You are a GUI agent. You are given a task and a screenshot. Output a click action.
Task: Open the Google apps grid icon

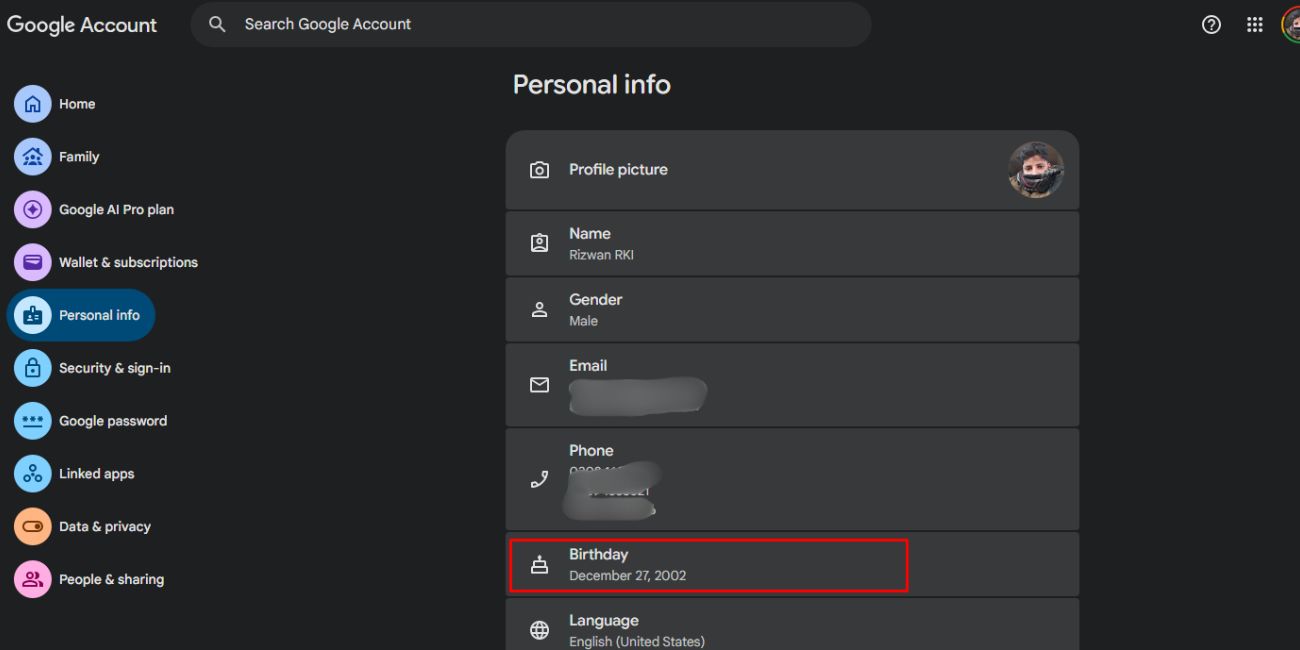(x=1255, y=25)
